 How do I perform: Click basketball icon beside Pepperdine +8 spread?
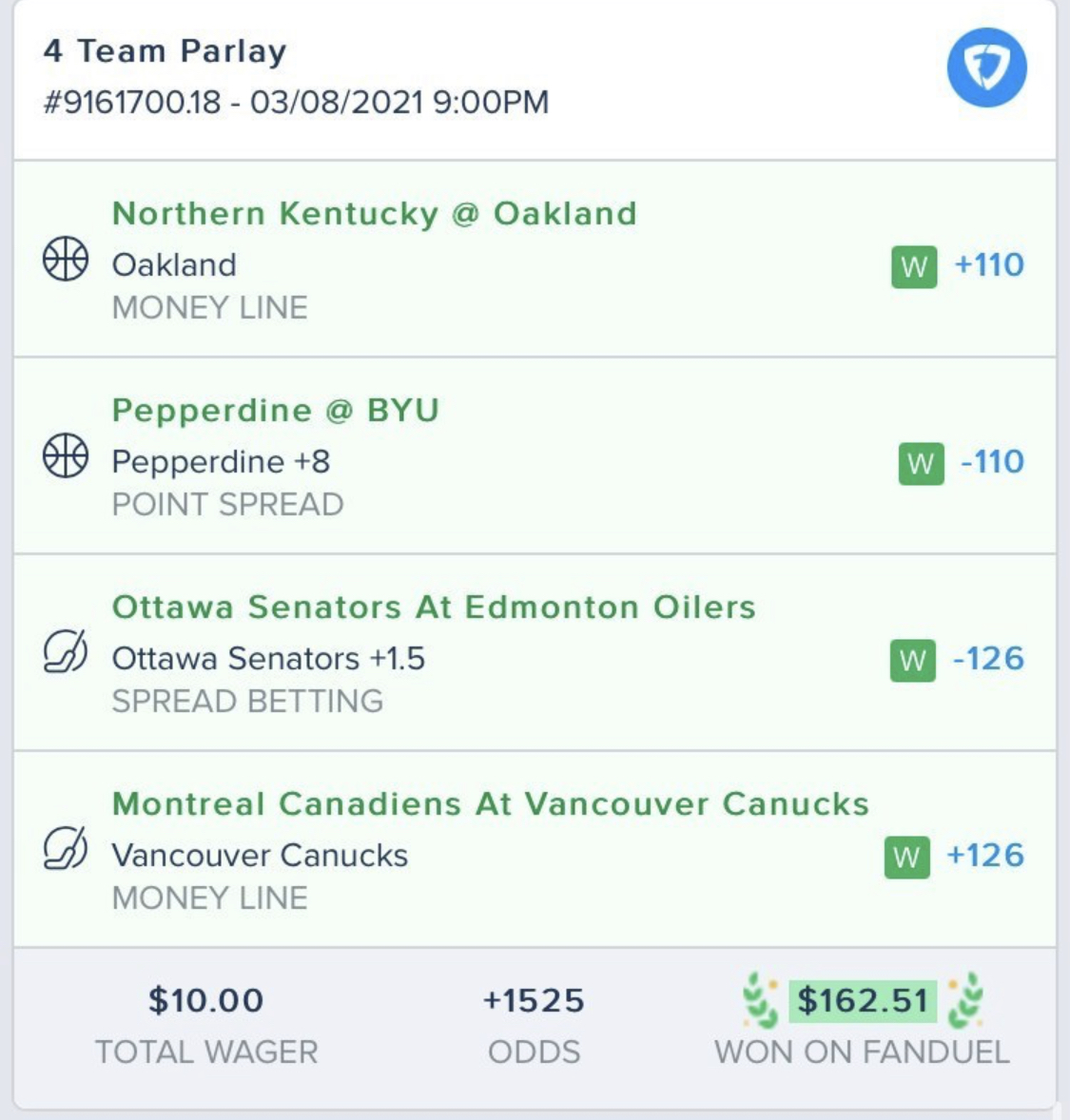(x=66, y=456)
